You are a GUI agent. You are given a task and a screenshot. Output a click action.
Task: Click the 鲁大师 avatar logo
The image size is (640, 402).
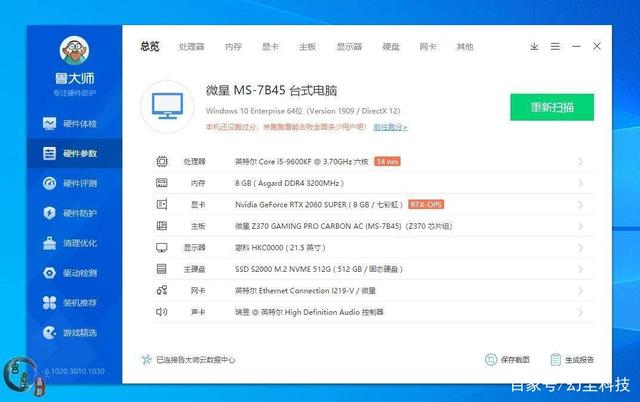coord(74,51)
